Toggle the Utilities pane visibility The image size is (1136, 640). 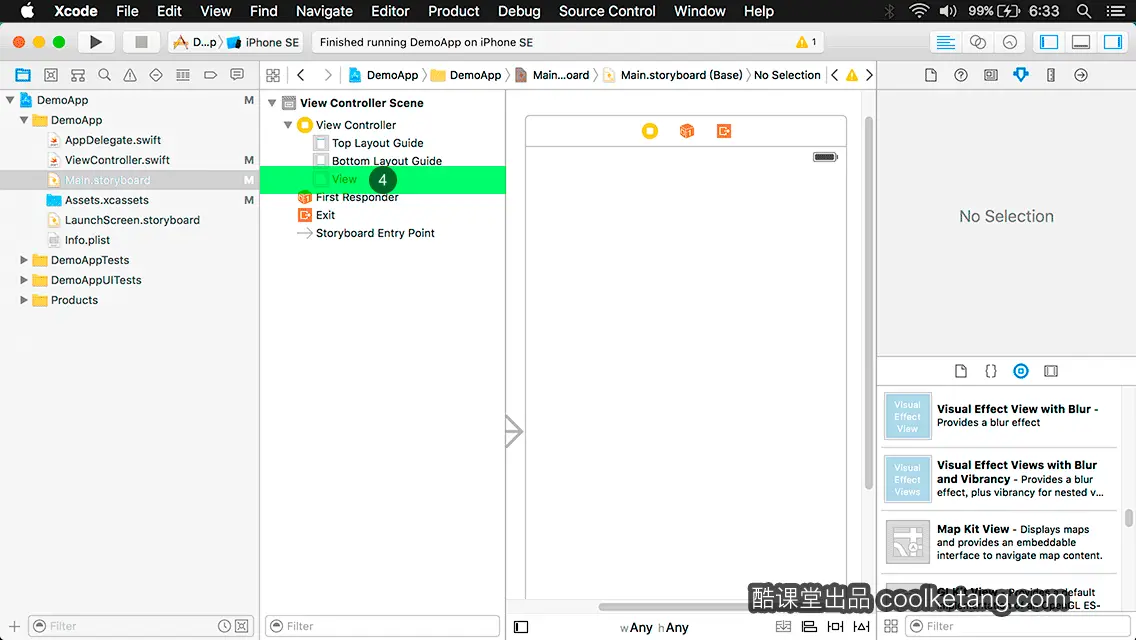coord(1112,42)
